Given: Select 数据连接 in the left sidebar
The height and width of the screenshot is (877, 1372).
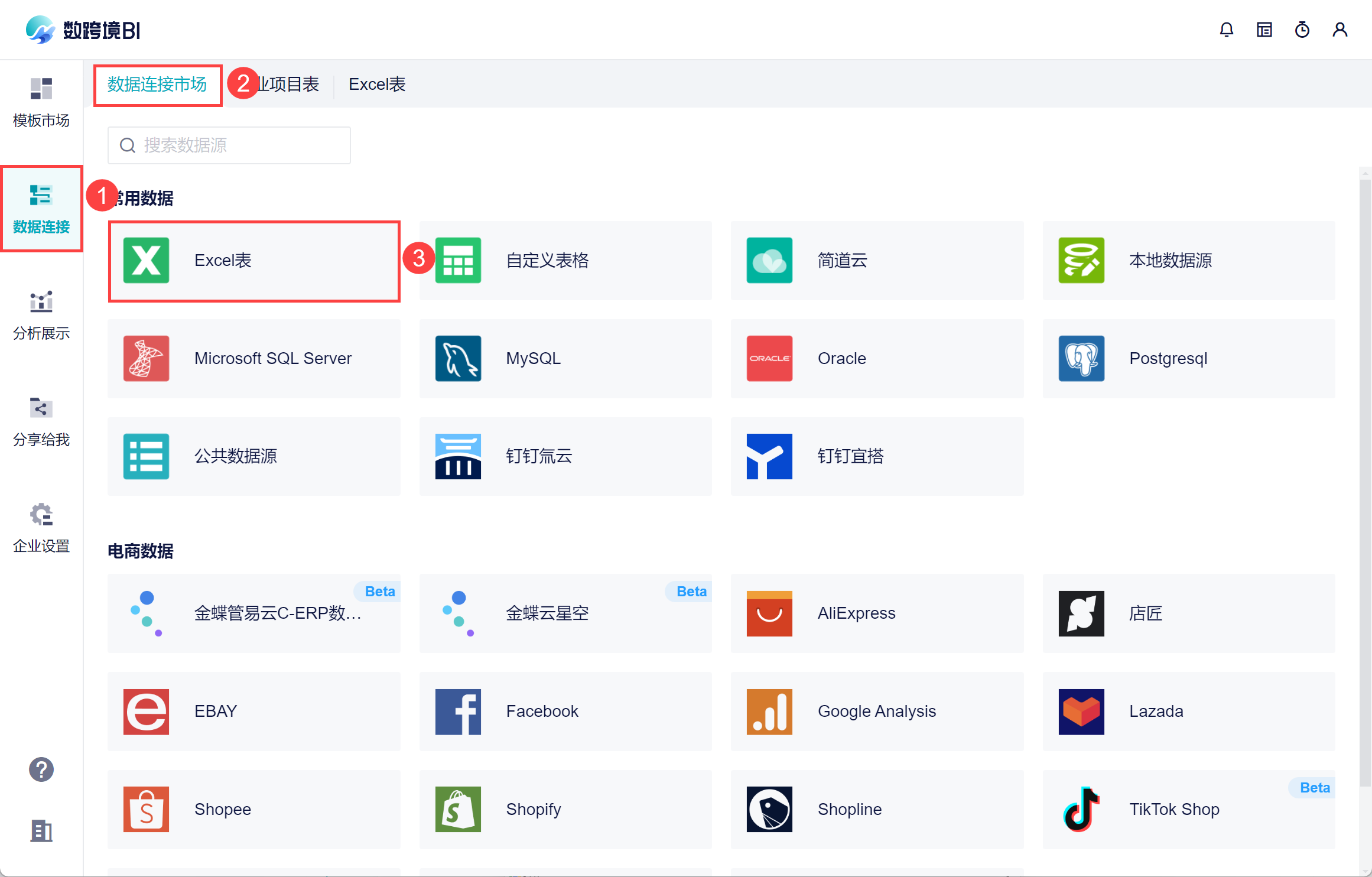Looking at the screenshot, I should point(41,209).
